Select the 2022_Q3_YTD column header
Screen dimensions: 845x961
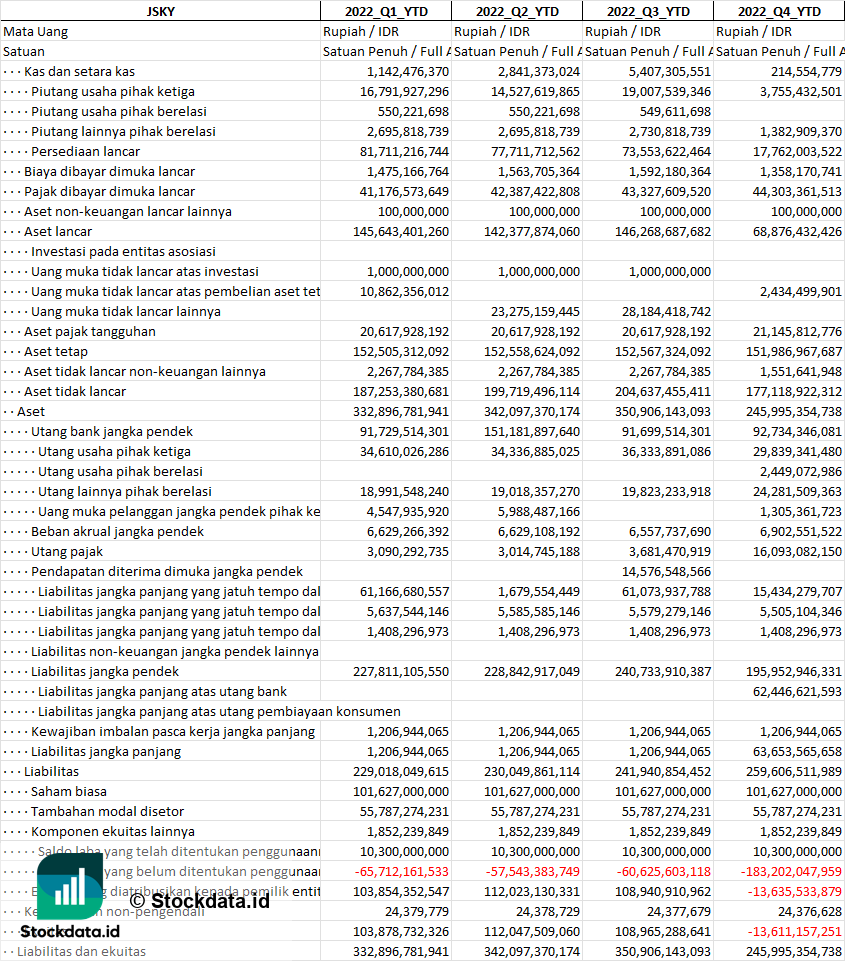[x=648, y=12]
